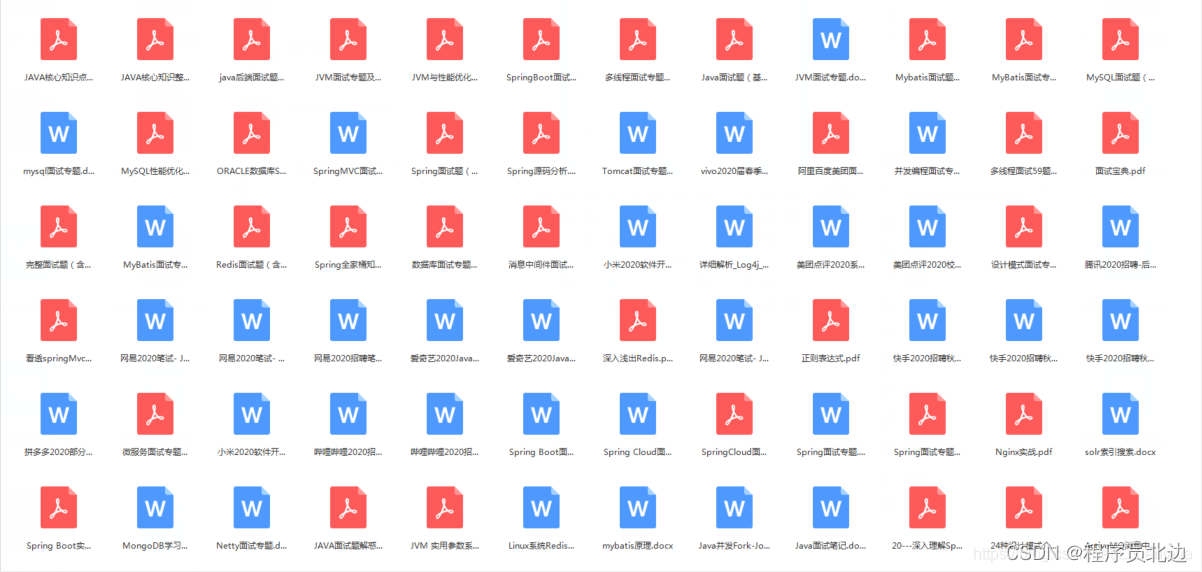Open the 深入浅出Redis.p PDF icon

(x=638, y=320)
